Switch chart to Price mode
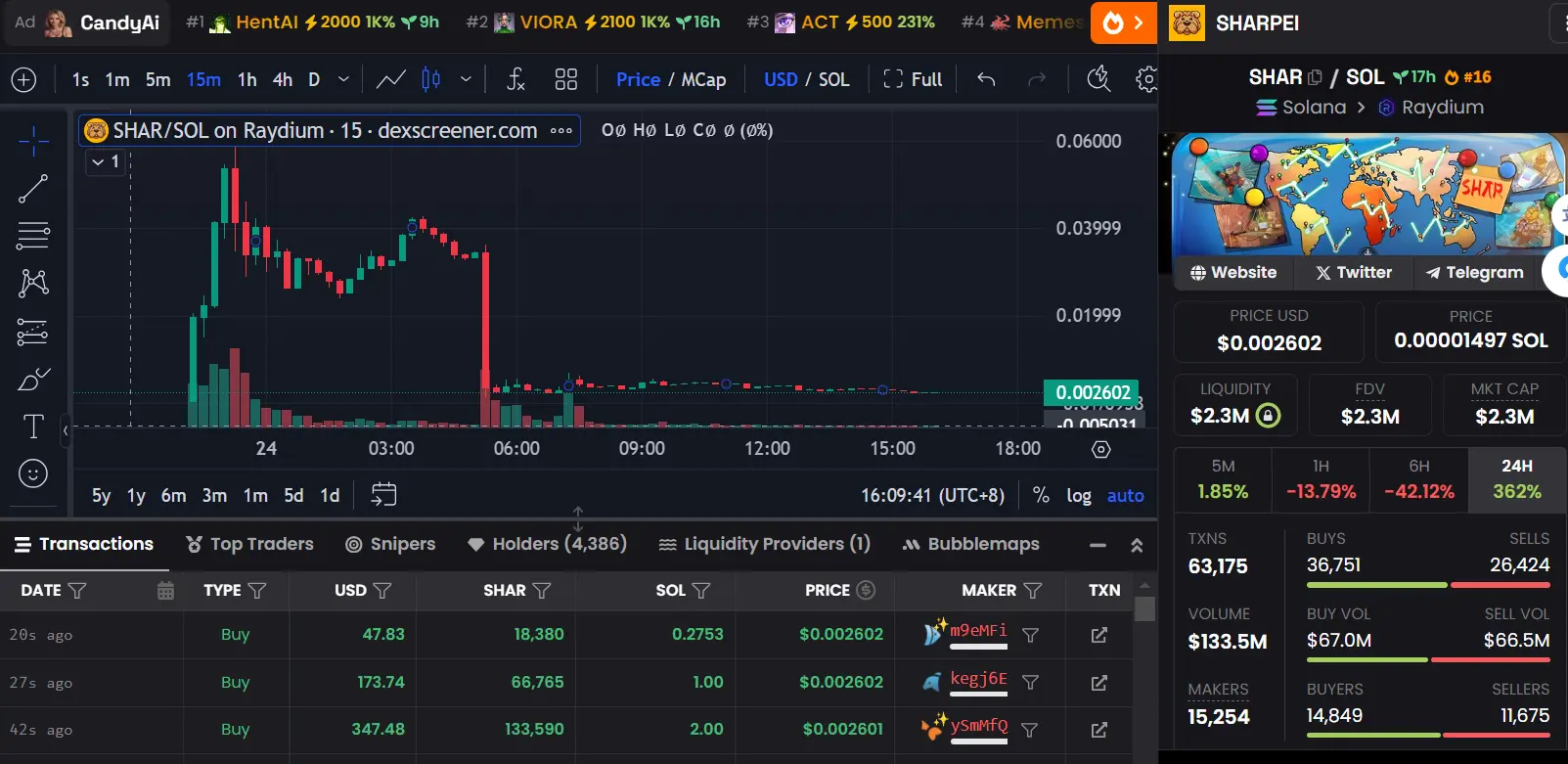Image resolution: width=1568 pixels, height=764 pixels. point(638,79)
